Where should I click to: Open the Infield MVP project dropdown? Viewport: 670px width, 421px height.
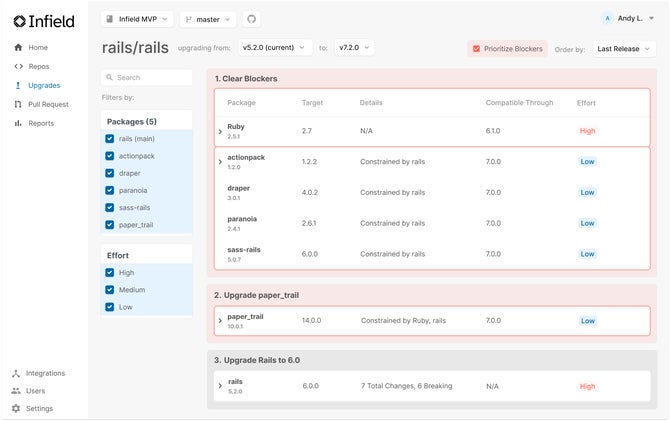click(x=137, y=19)
